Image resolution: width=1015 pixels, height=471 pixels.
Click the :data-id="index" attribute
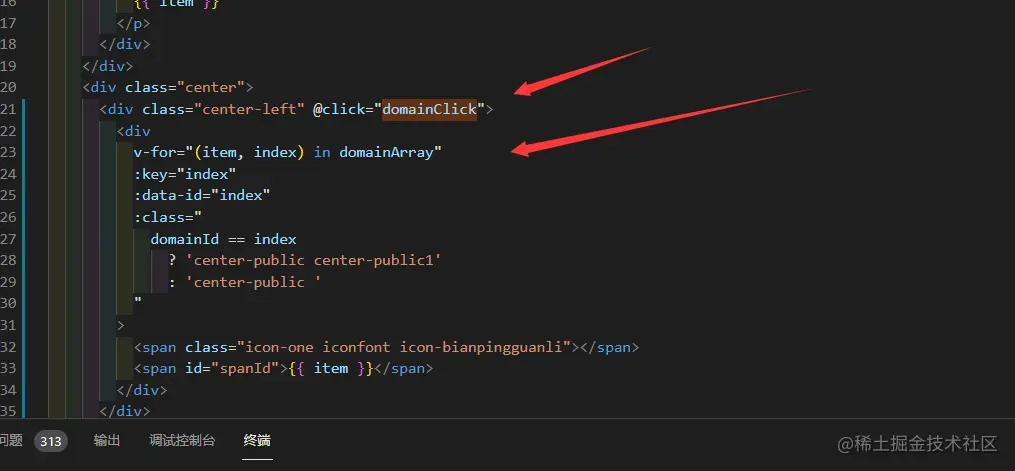[202, 195]
